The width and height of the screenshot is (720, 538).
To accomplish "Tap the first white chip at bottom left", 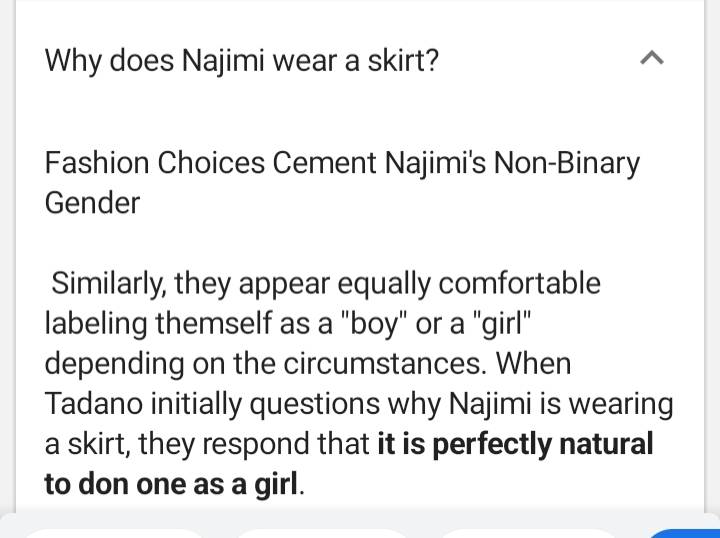I will [110, 533].
